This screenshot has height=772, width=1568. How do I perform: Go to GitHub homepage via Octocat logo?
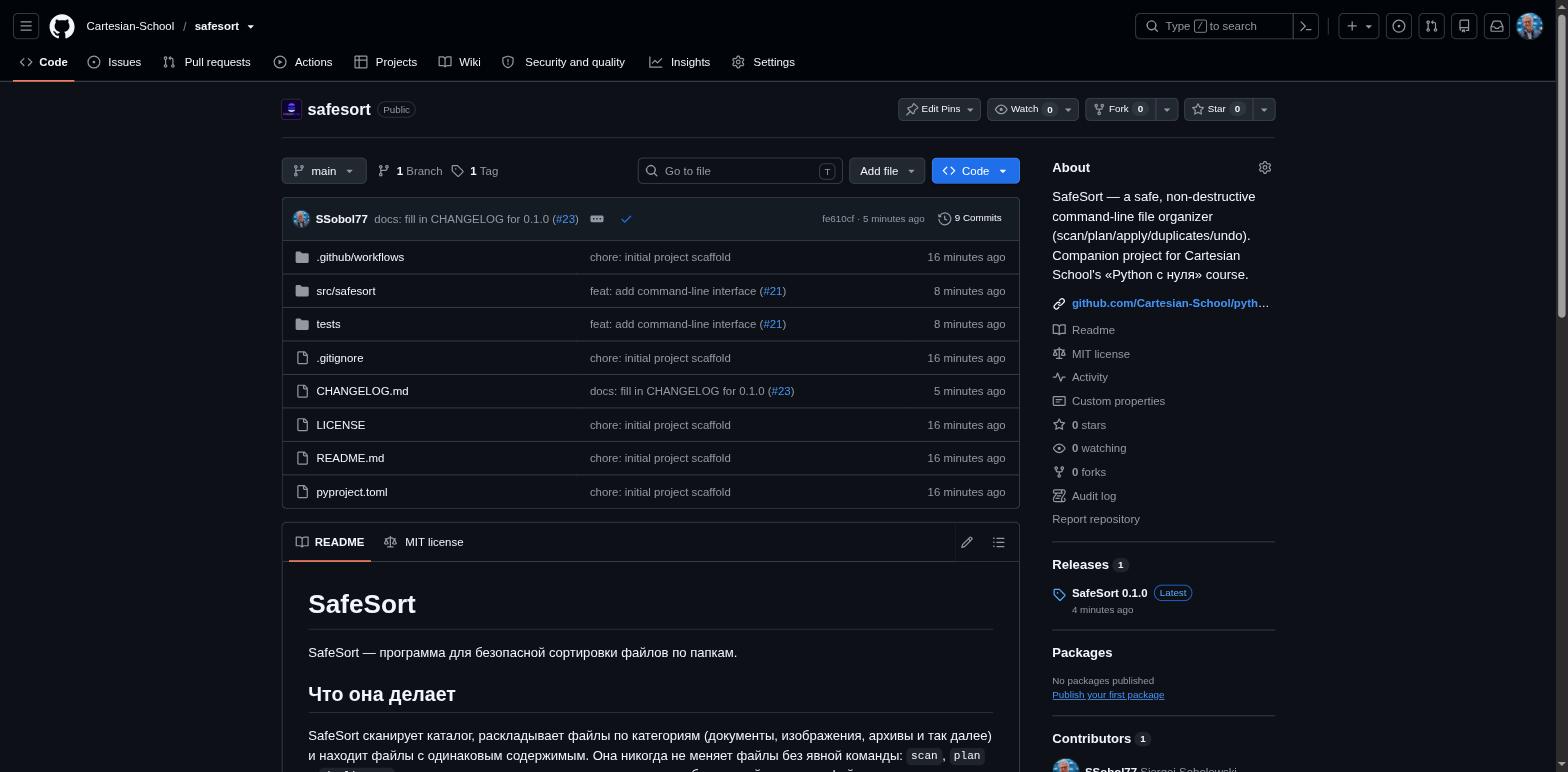(62, 26)
